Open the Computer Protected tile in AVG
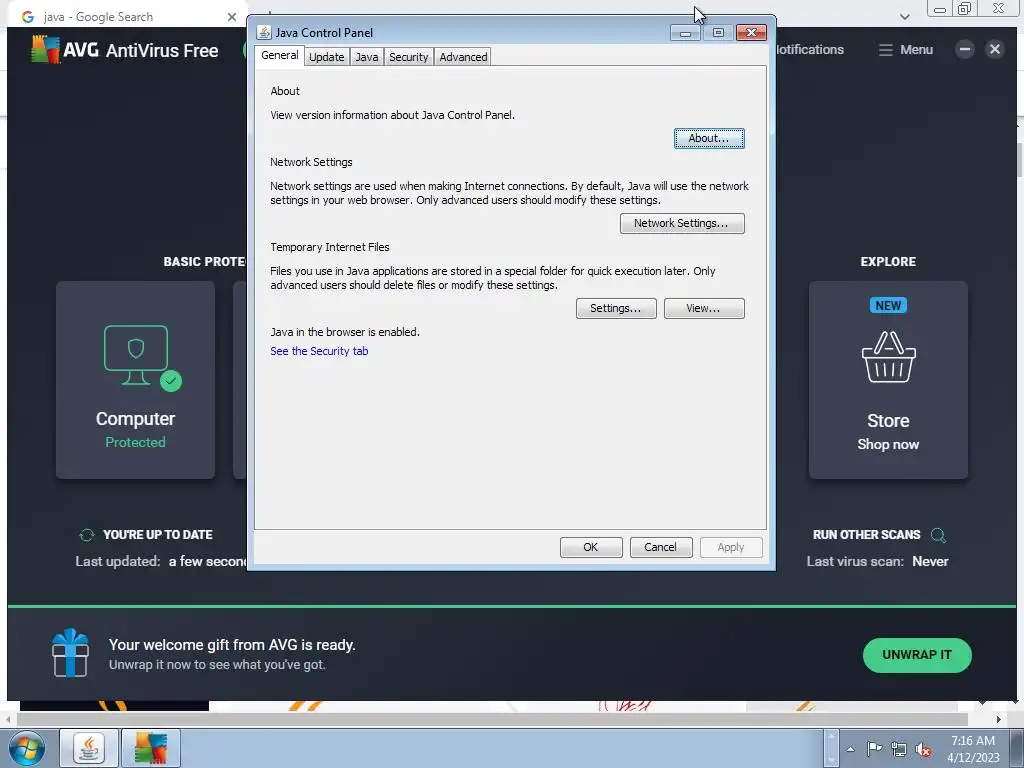 (x=135, y=380)
